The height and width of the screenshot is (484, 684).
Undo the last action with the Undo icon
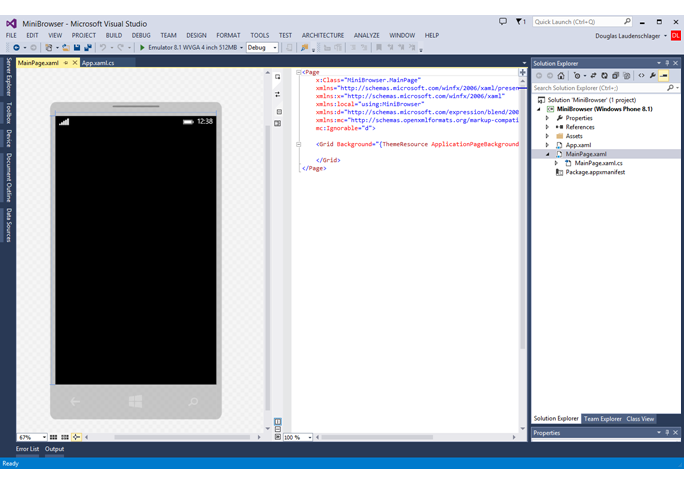click(103, 48)
